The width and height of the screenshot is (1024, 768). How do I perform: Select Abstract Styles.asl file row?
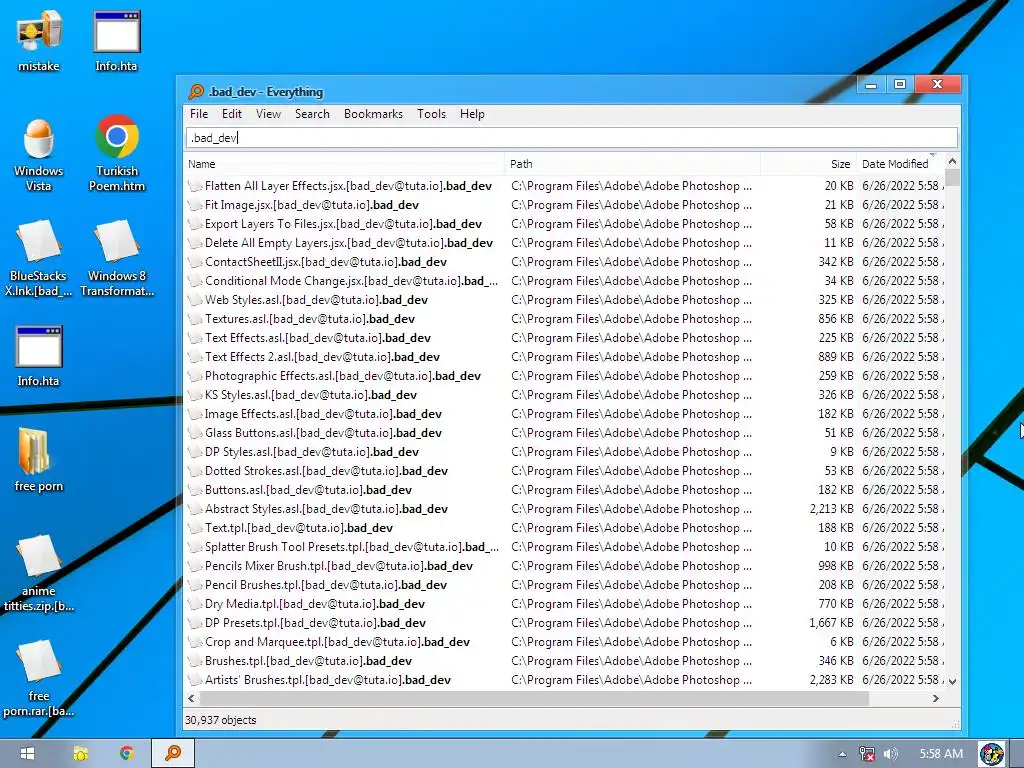coord(565,509)
